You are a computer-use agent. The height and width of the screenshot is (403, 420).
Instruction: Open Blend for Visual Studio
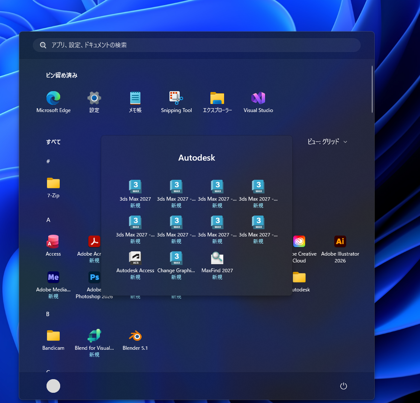tap(94, 343)
